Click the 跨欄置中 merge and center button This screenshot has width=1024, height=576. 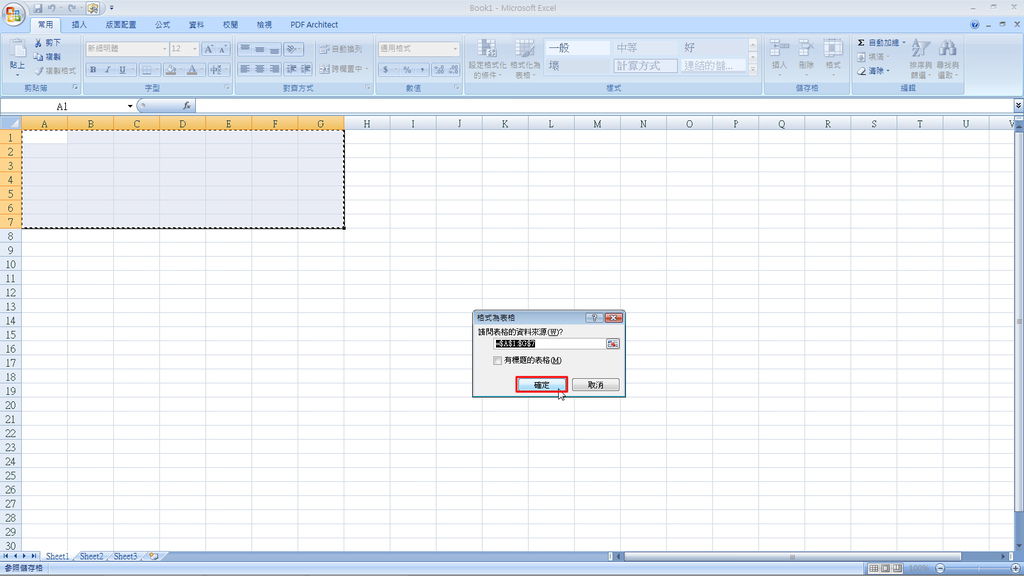click(x=342, y=69)
